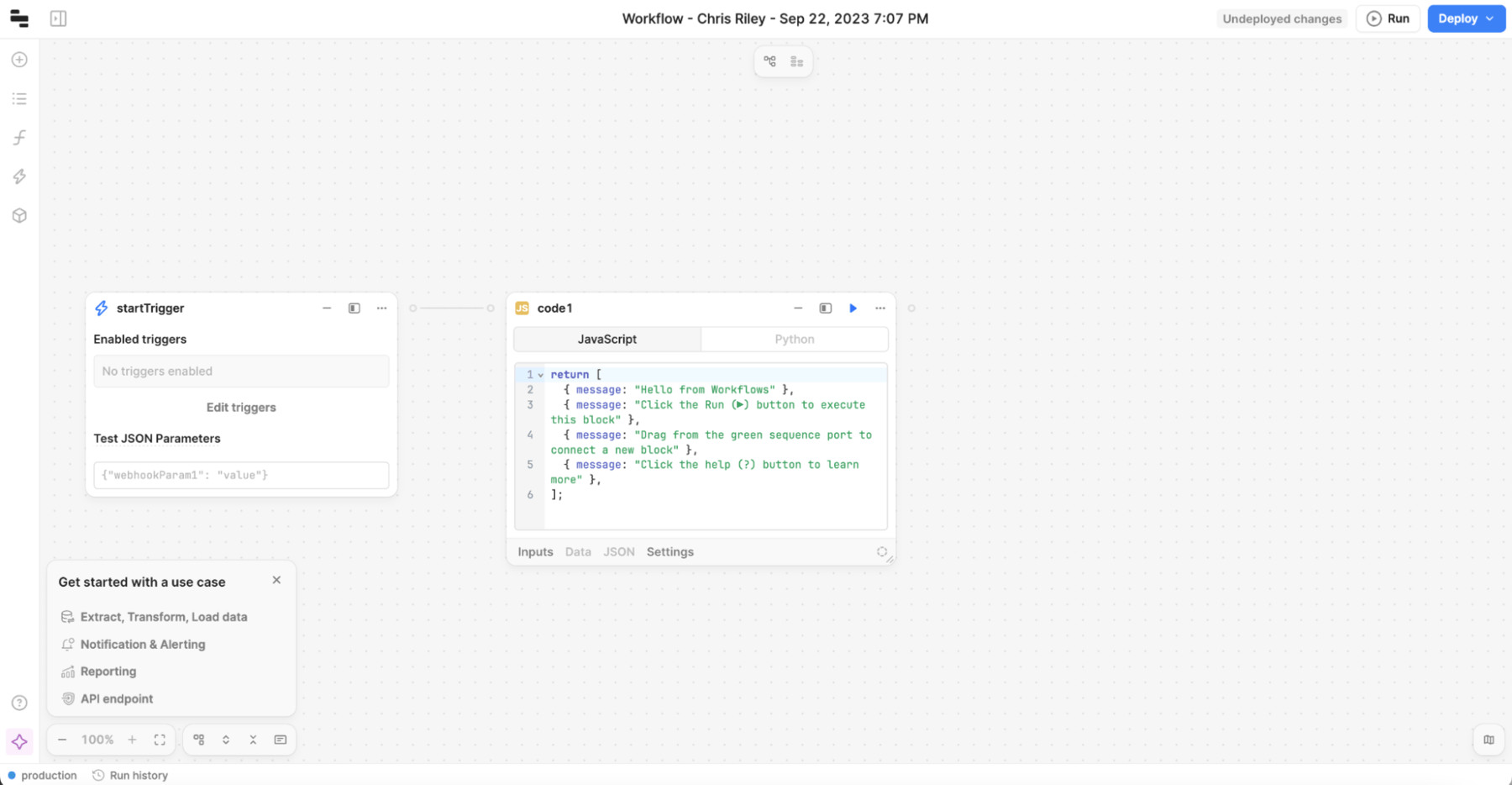Focus the Test JSON Parameters input
This screenshot has width=1512, height=785.
coord(241,475)
